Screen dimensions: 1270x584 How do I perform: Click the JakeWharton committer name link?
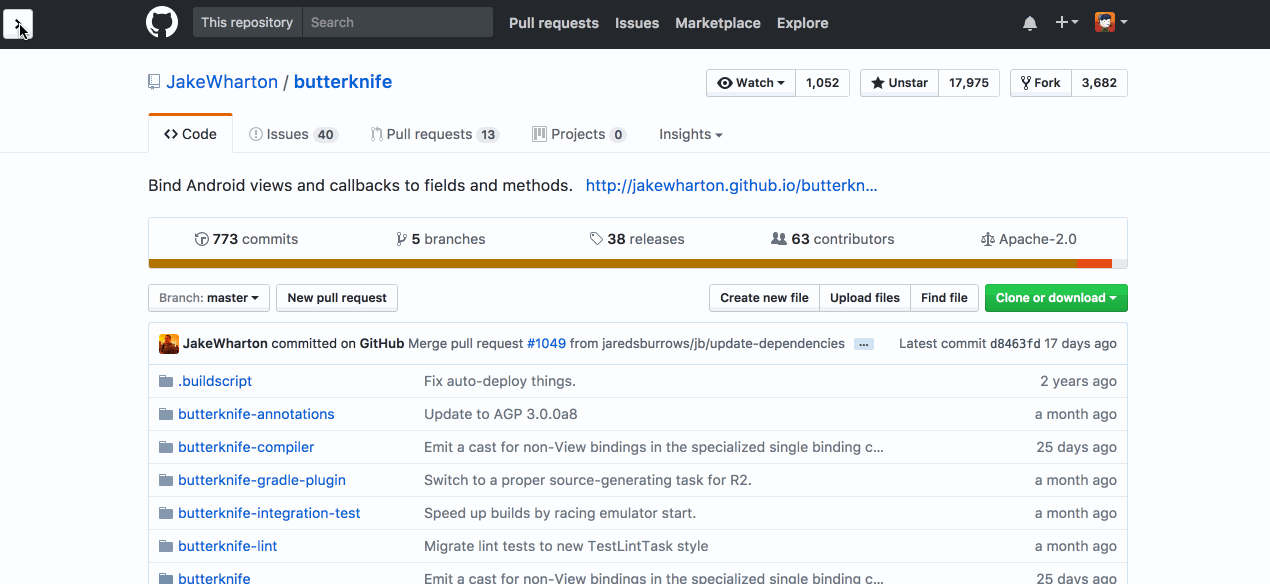pos(225,343)
